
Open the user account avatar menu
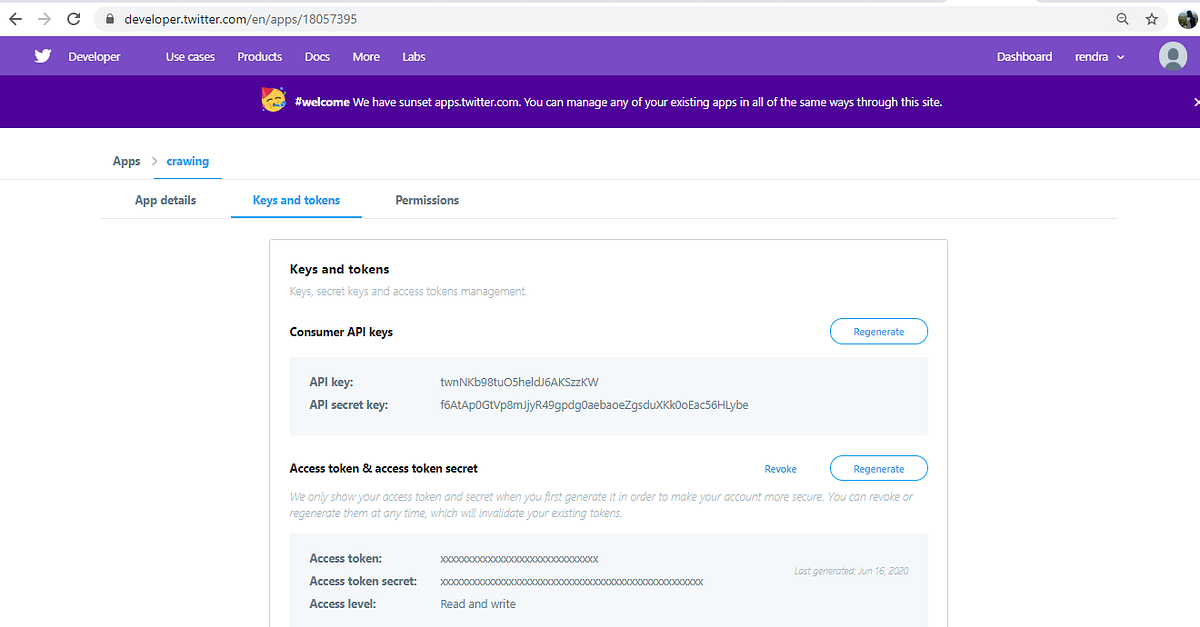point(1172,56)
